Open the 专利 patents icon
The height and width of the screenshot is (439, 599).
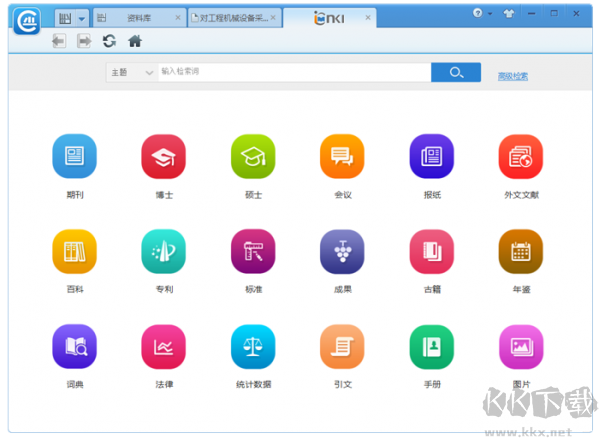click(164, 251)
